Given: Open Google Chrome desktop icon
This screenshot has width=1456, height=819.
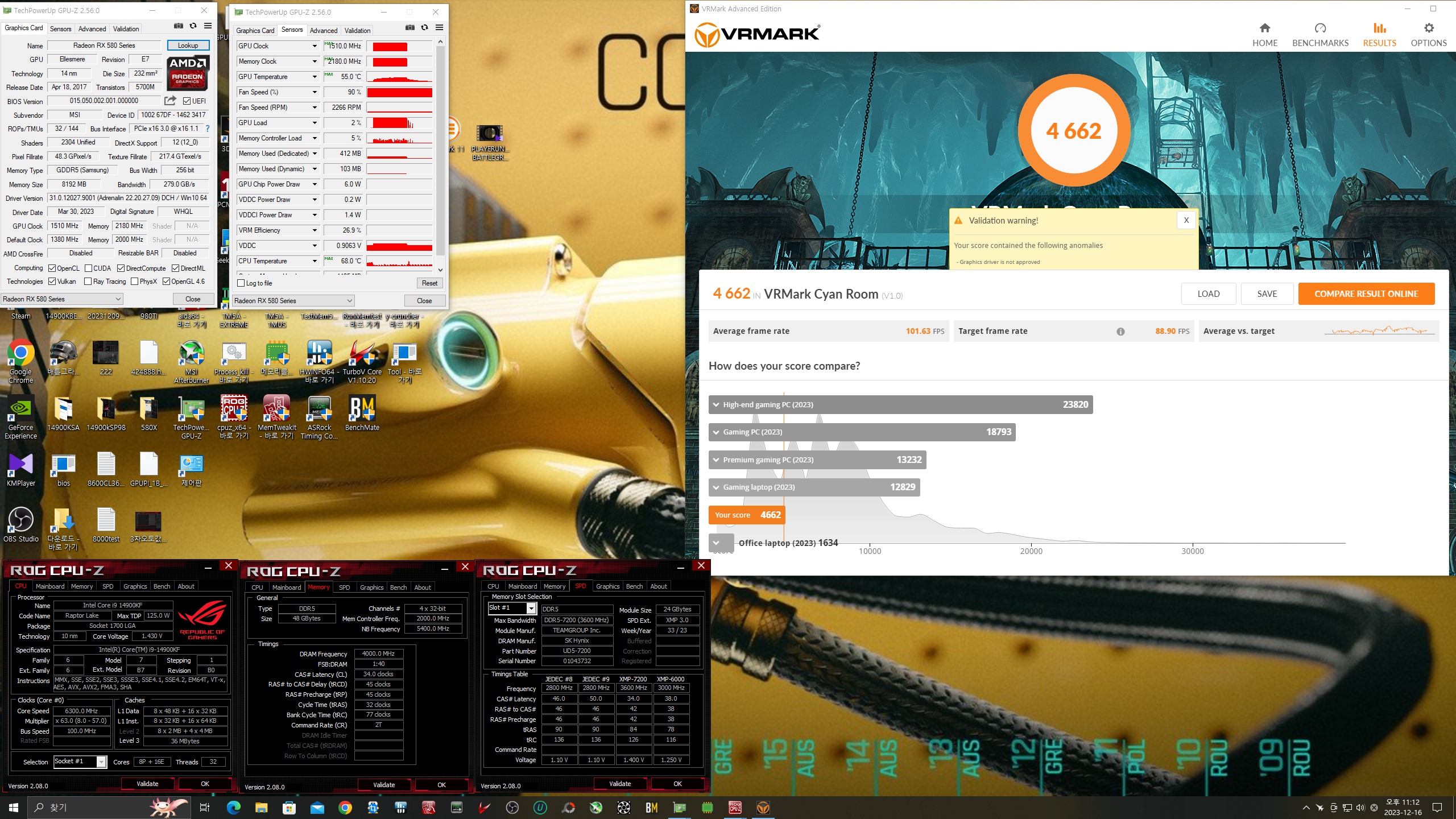Looking at the screenshot, I should click(x=20, y=361).
